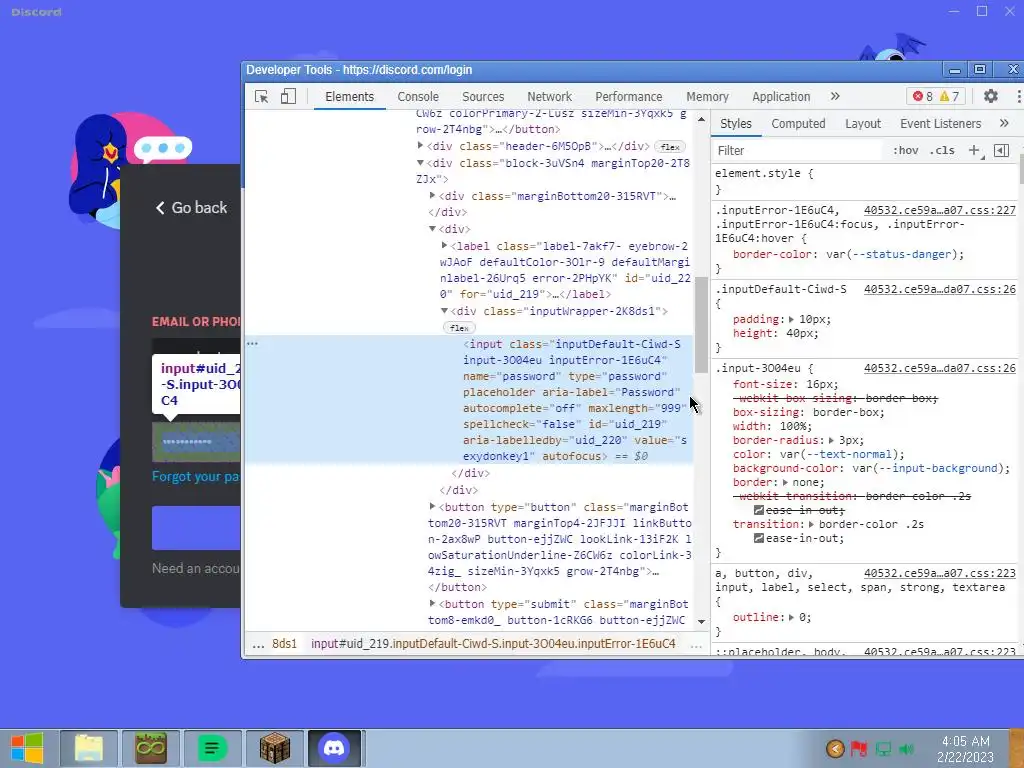Click the element tree scroll down arrow
The height and width of the screenshot is (768, 1024).
[701, 622]
